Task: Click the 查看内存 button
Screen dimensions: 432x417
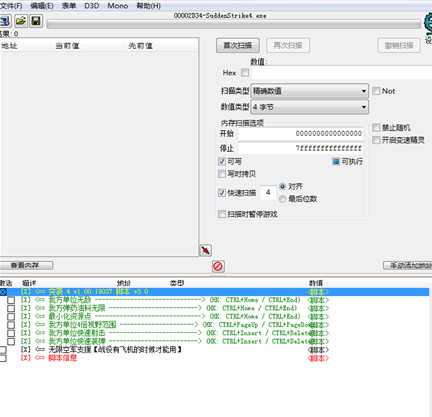Action: [x=26, y=265]
